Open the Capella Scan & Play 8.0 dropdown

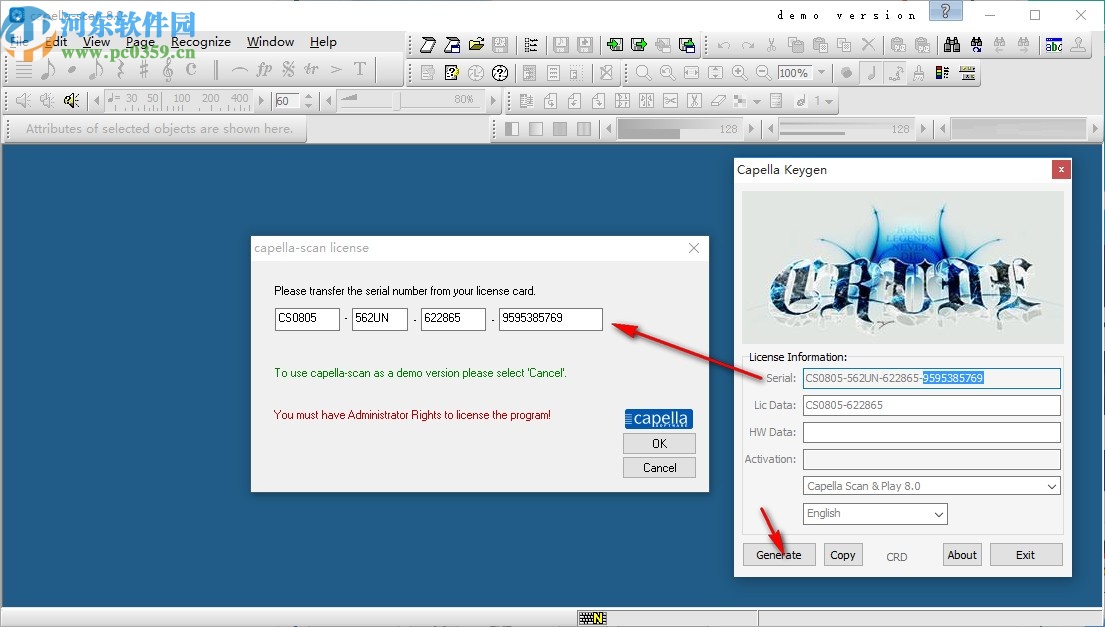(931, 486)
